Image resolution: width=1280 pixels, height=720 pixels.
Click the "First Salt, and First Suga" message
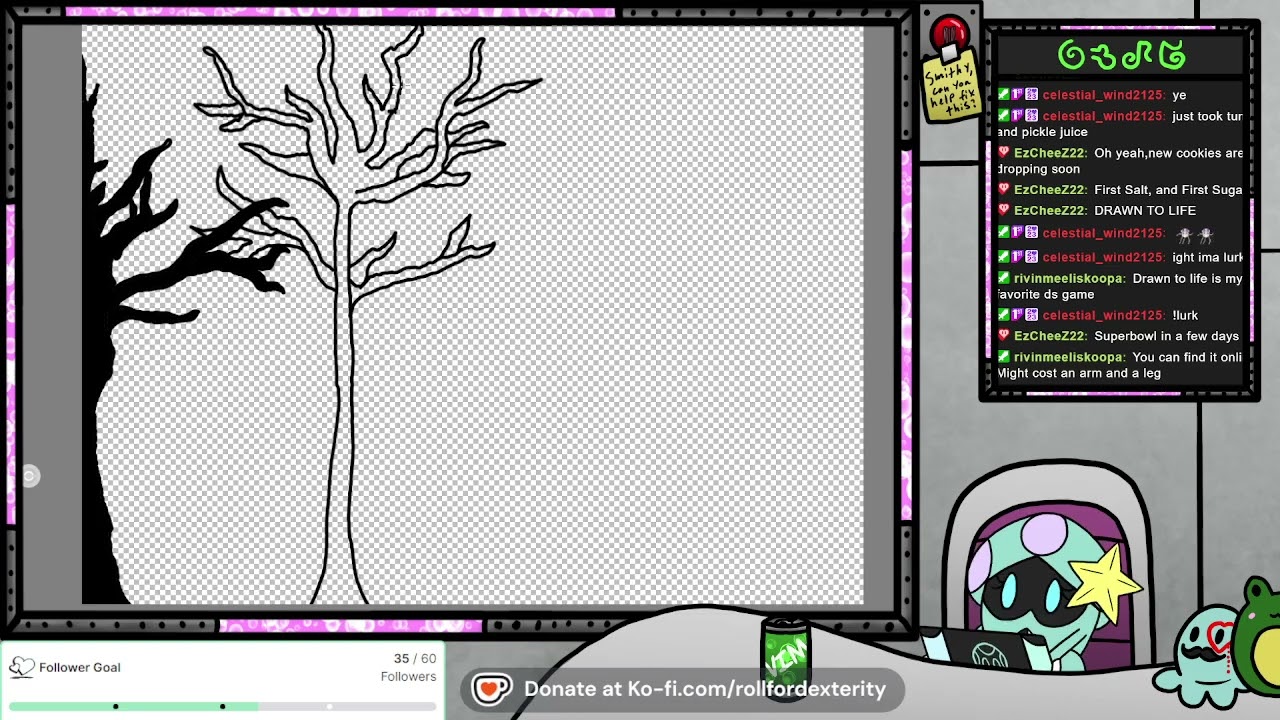click(1168, 189)
